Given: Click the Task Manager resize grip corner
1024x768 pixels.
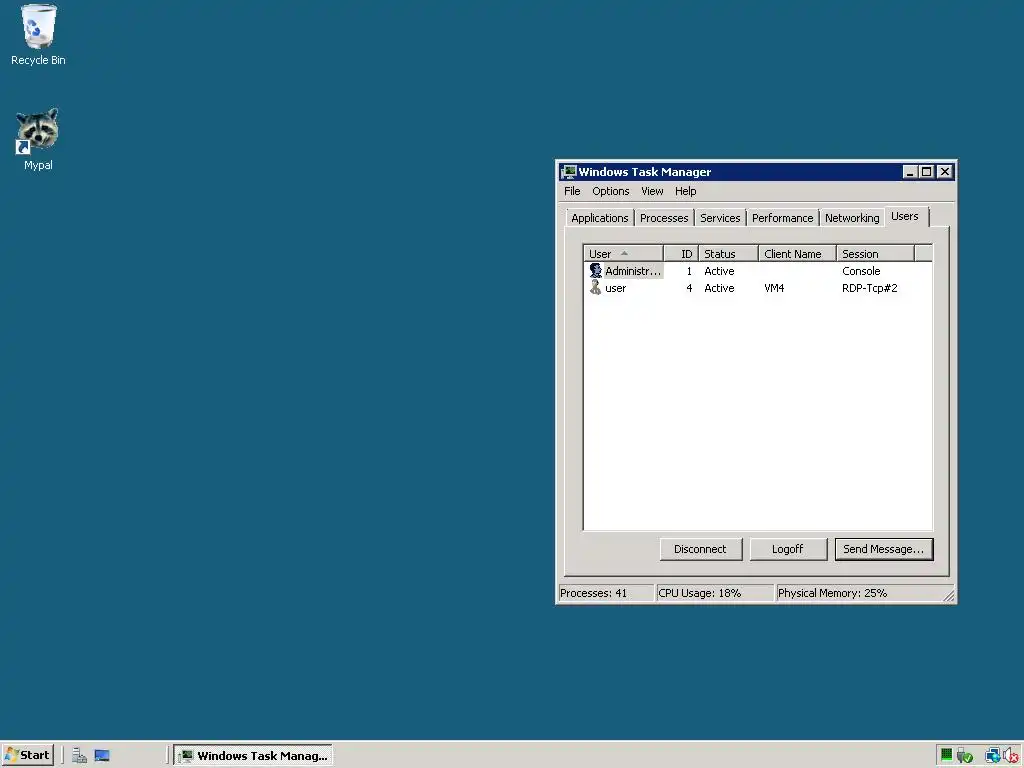Looking at the screenshot, I should 949,595.
